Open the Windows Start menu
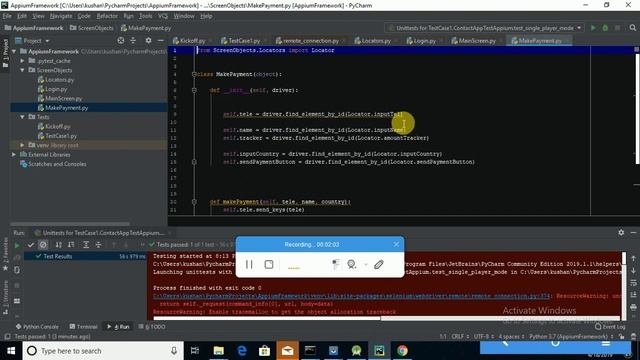640x360 pixels. click(11, 351)
